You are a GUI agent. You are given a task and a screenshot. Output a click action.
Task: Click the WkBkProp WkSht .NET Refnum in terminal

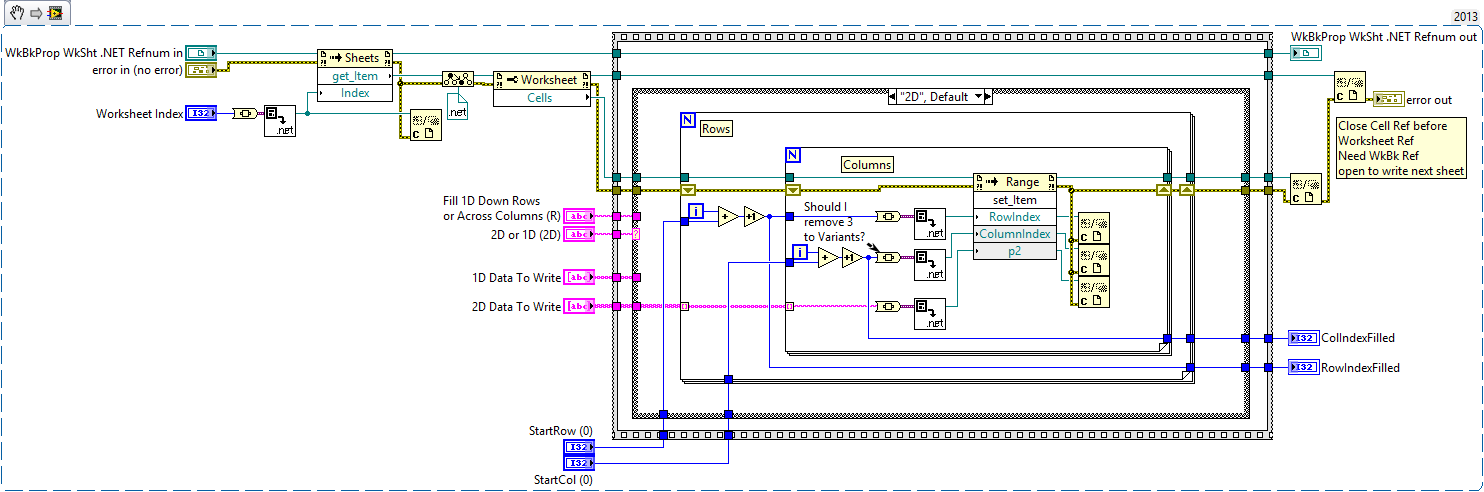tap(201, 52)
